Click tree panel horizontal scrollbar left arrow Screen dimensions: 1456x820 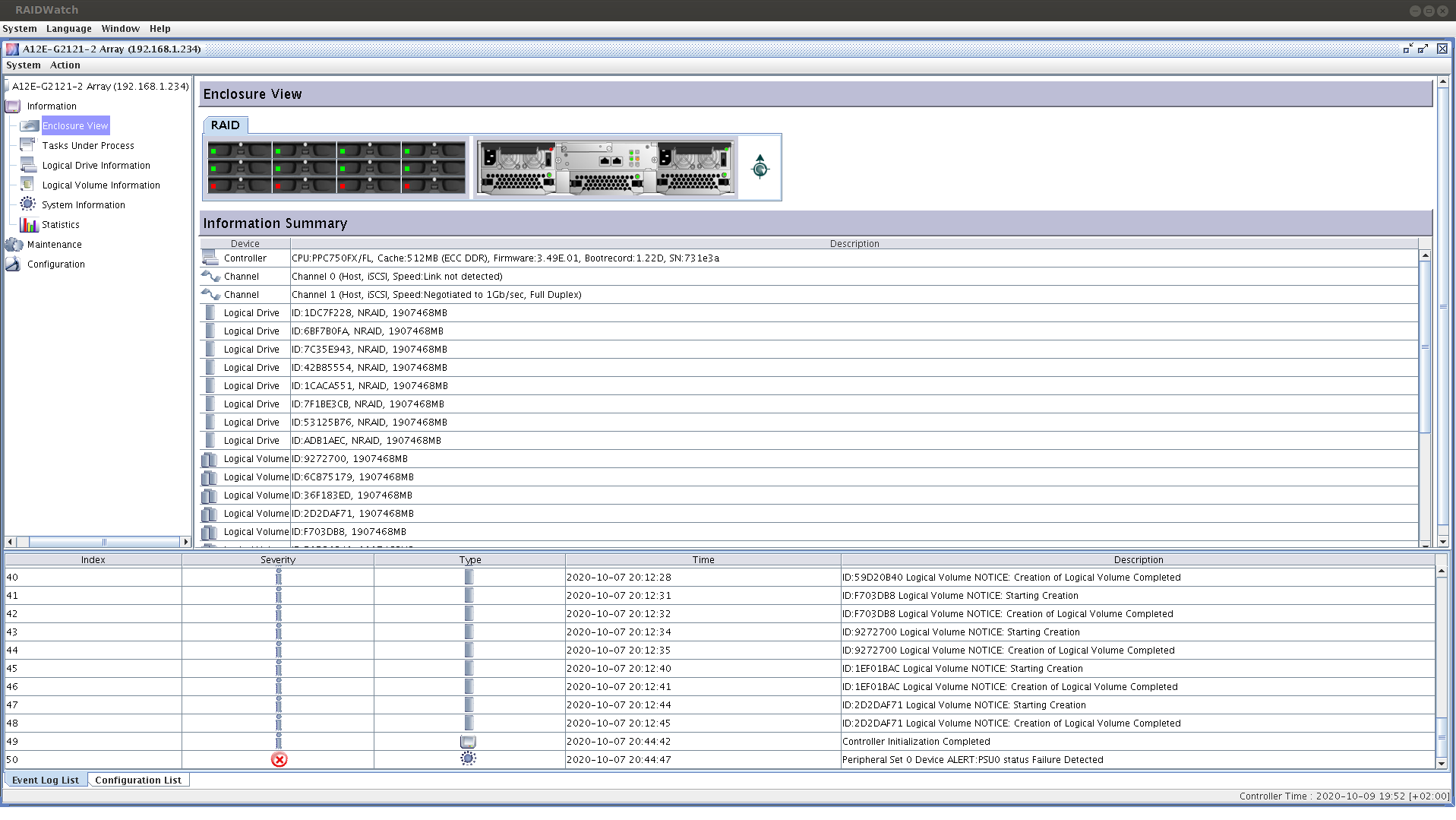10,542
